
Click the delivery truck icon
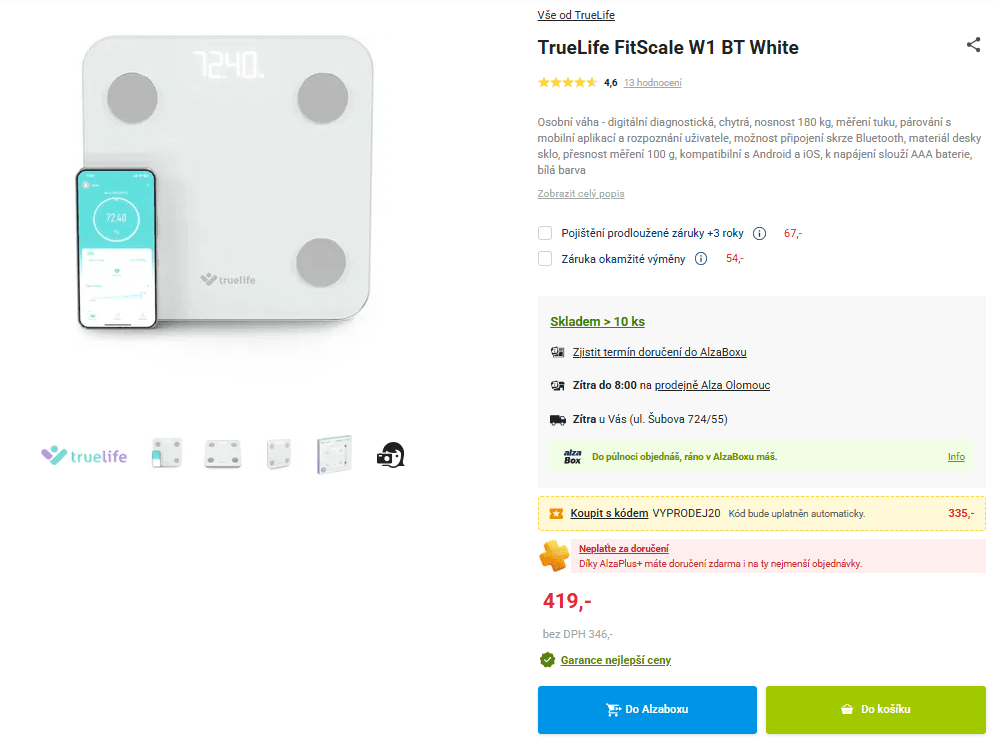tap(559, 420)
